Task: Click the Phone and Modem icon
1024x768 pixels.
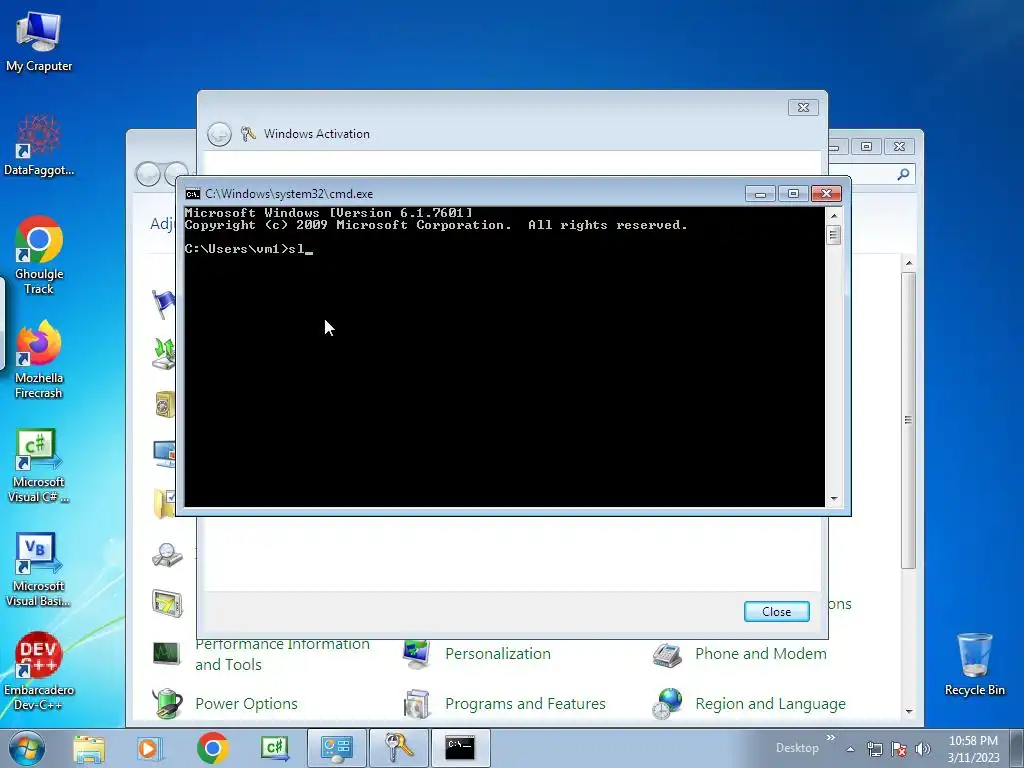Action: pyautogui.click(x=667, y=654)
